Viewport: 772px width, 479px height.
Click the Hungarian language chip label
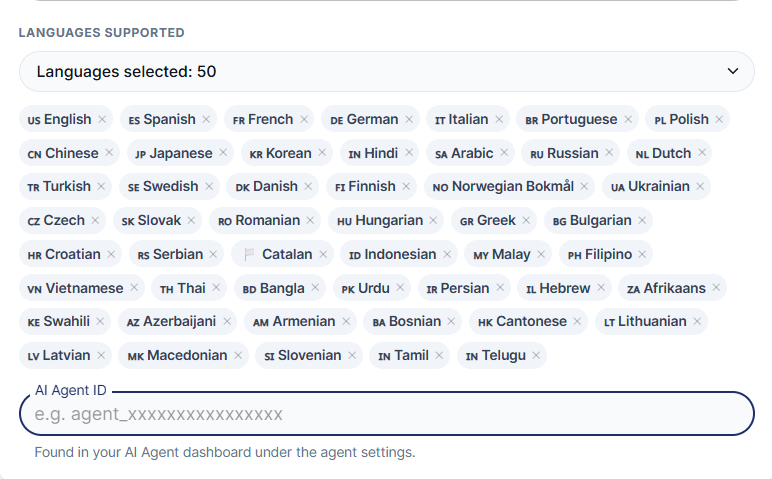click(x=389, y=220)
